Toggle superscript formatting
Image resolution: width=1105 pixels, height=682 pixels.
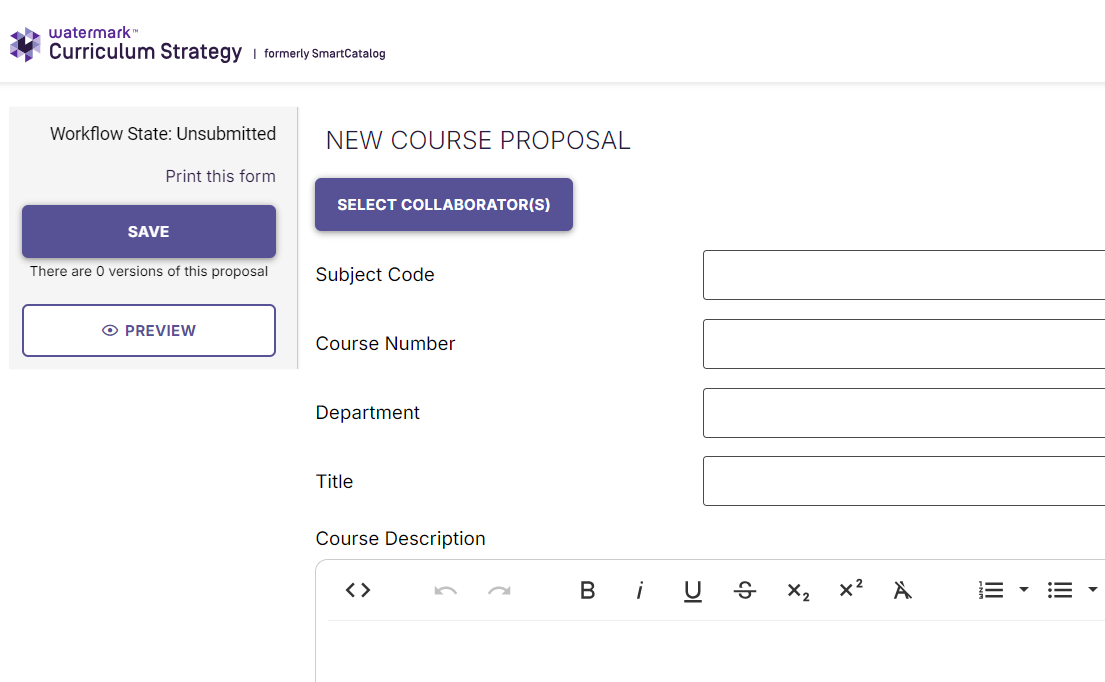coord(851,589)
